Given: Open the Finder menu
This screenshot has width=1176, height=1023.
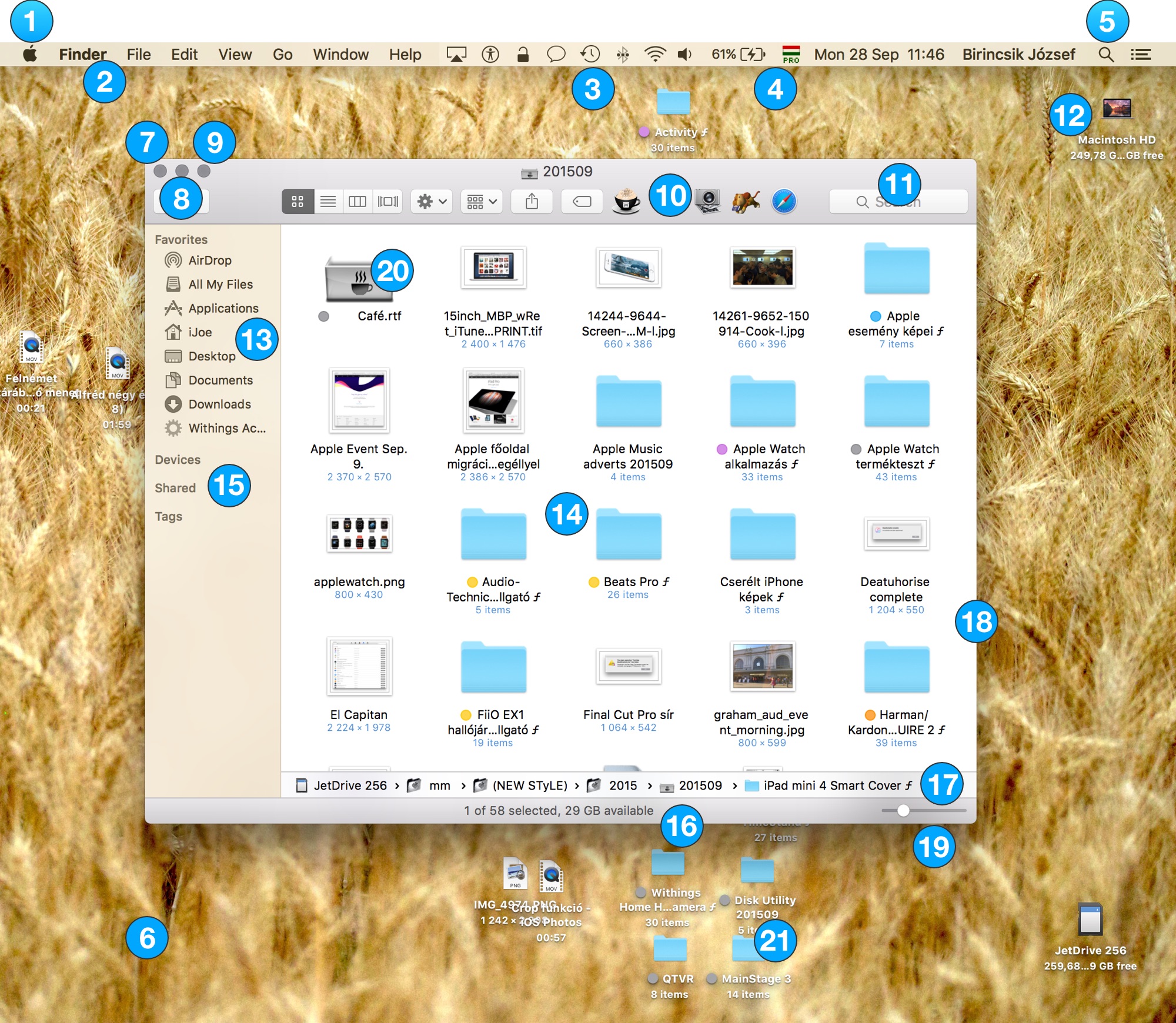Looking at the screenshot, I should click(x=83, y=55).
